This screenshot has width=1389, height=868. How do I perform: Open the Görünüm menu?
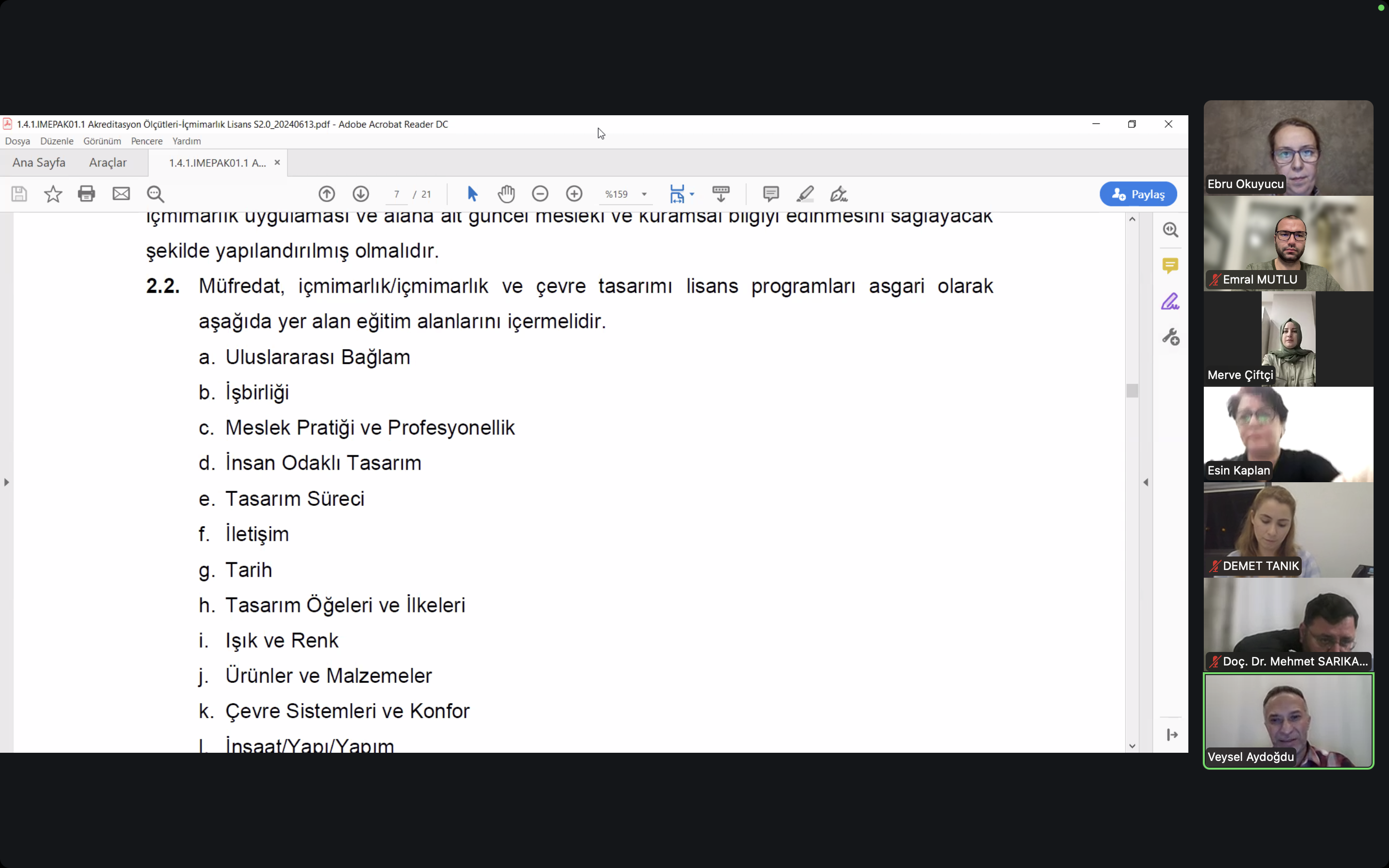pos(102,141)
